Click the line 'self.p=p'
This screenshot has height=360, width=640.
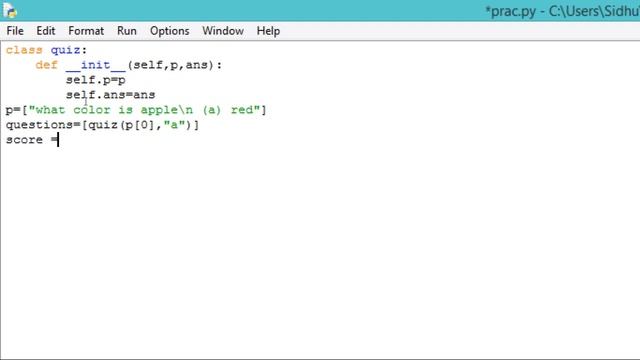[96, 80]
